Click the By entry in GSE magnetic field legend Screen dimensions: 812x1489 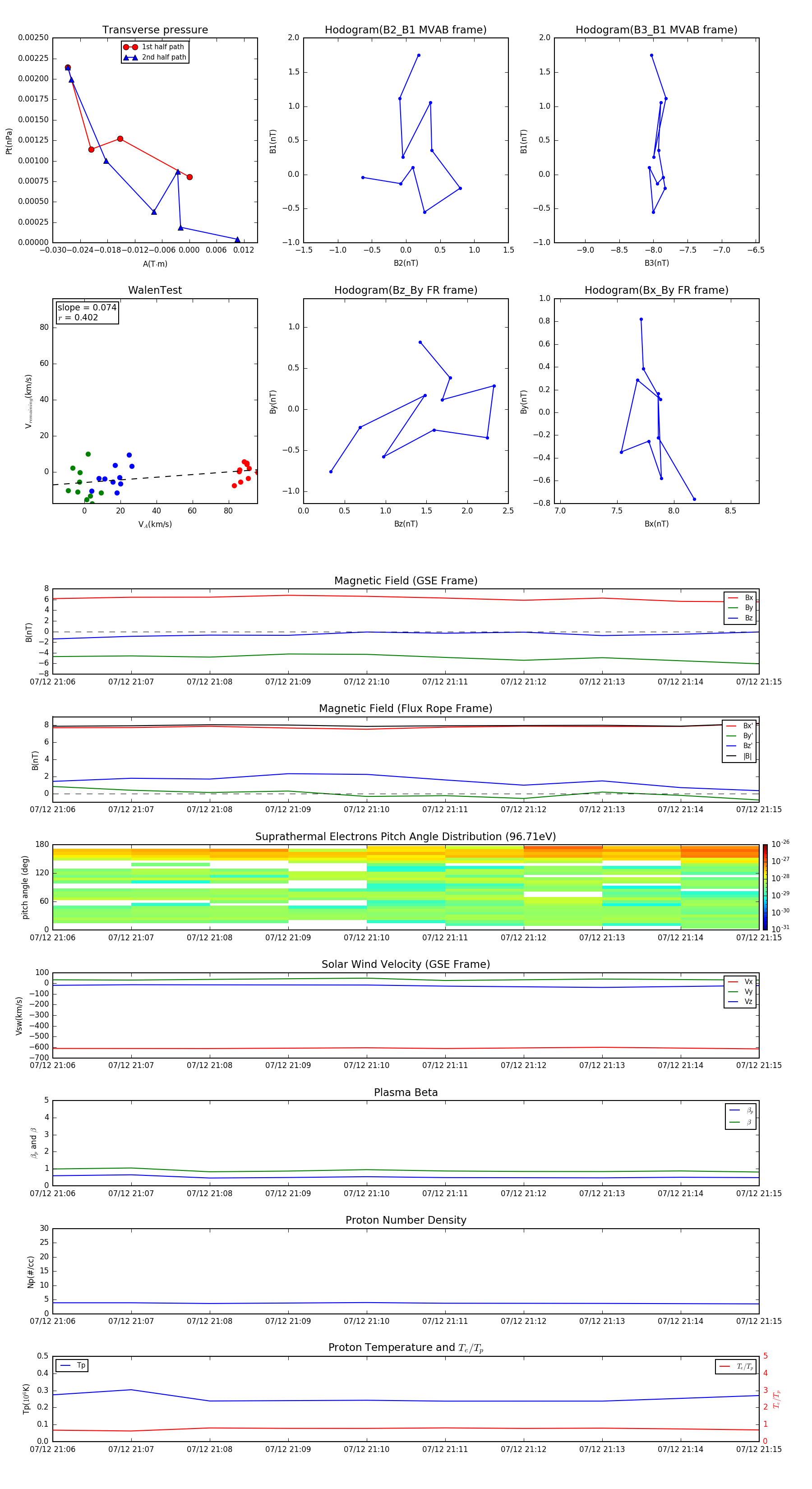(x=741, y=607)
